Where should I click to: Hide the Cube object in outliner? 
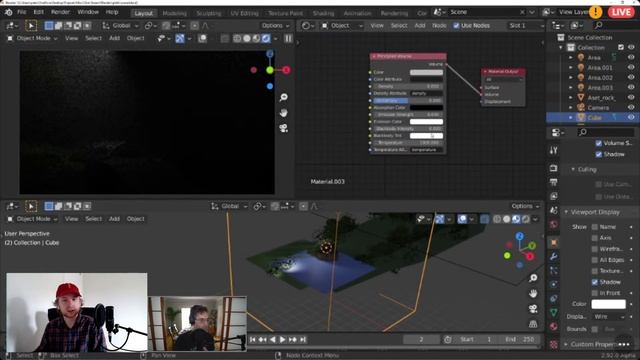631,118
